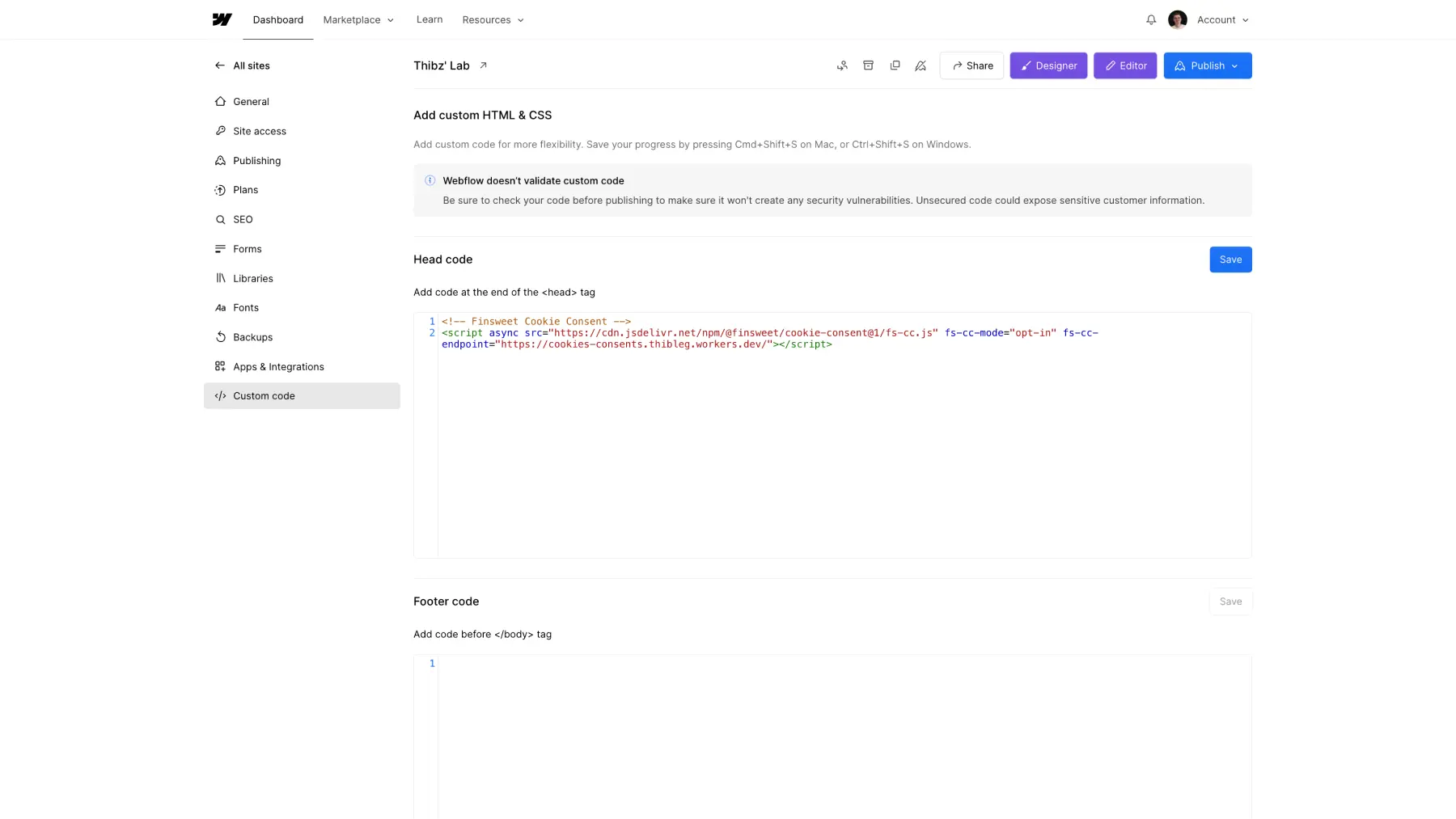
Task: Click the Finsweet Cookie Consent comment line
Action: point(536,321)
